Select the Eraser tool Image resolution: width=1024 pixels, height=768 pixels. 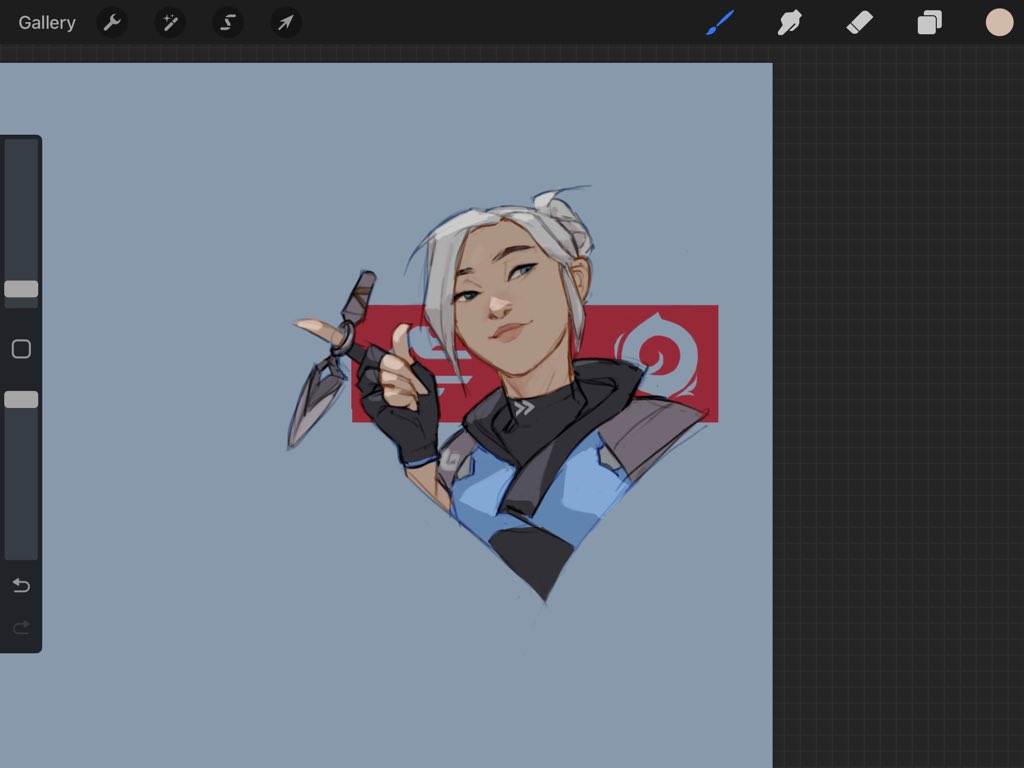(859, 23)
